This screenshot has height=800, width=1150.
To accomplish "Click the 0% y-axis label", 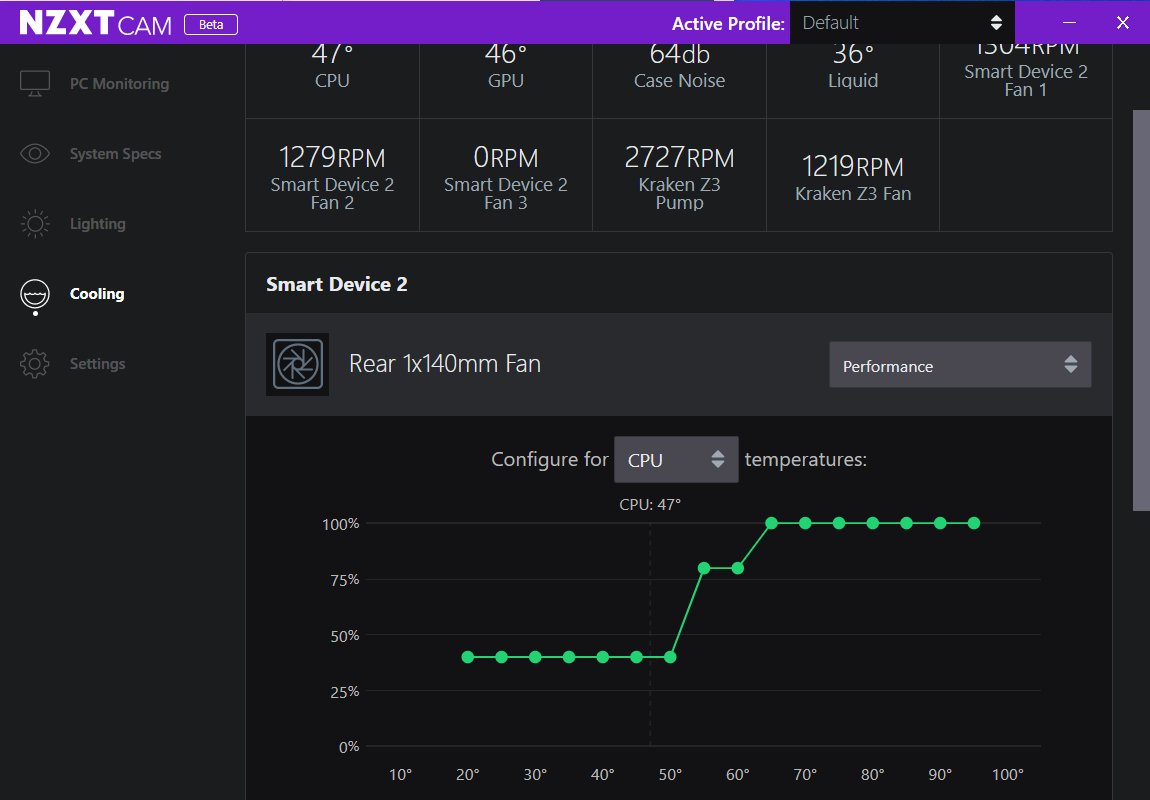I will pos(349,746).
